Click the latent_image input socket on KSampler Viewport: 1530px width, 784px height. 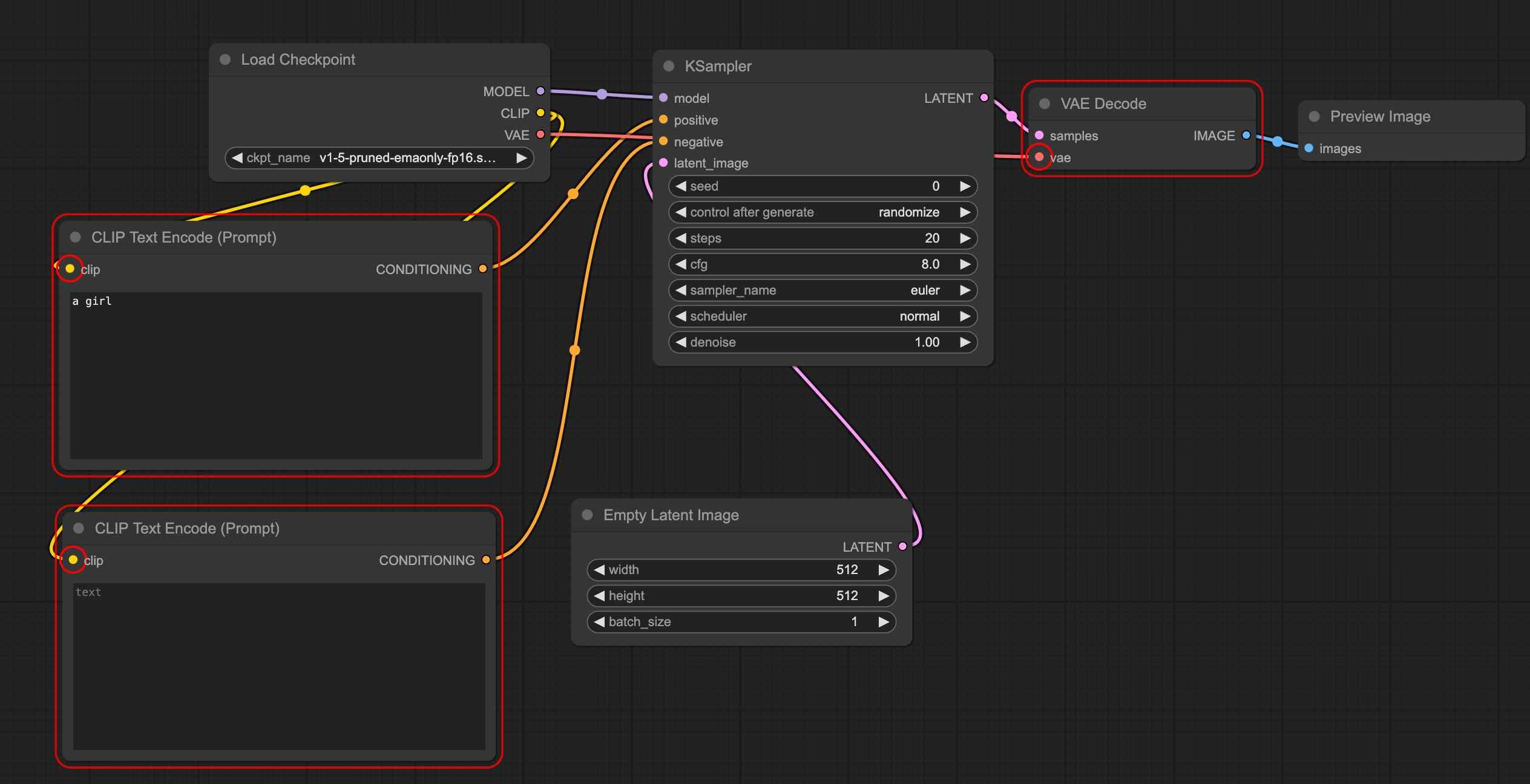[x=663, y=163]
